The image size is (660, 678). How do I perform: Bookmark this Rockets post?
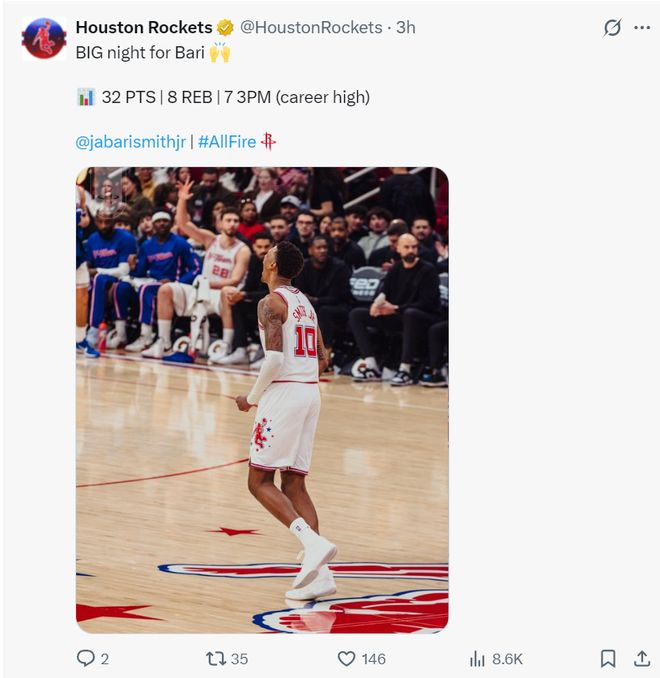coord(607,658)
